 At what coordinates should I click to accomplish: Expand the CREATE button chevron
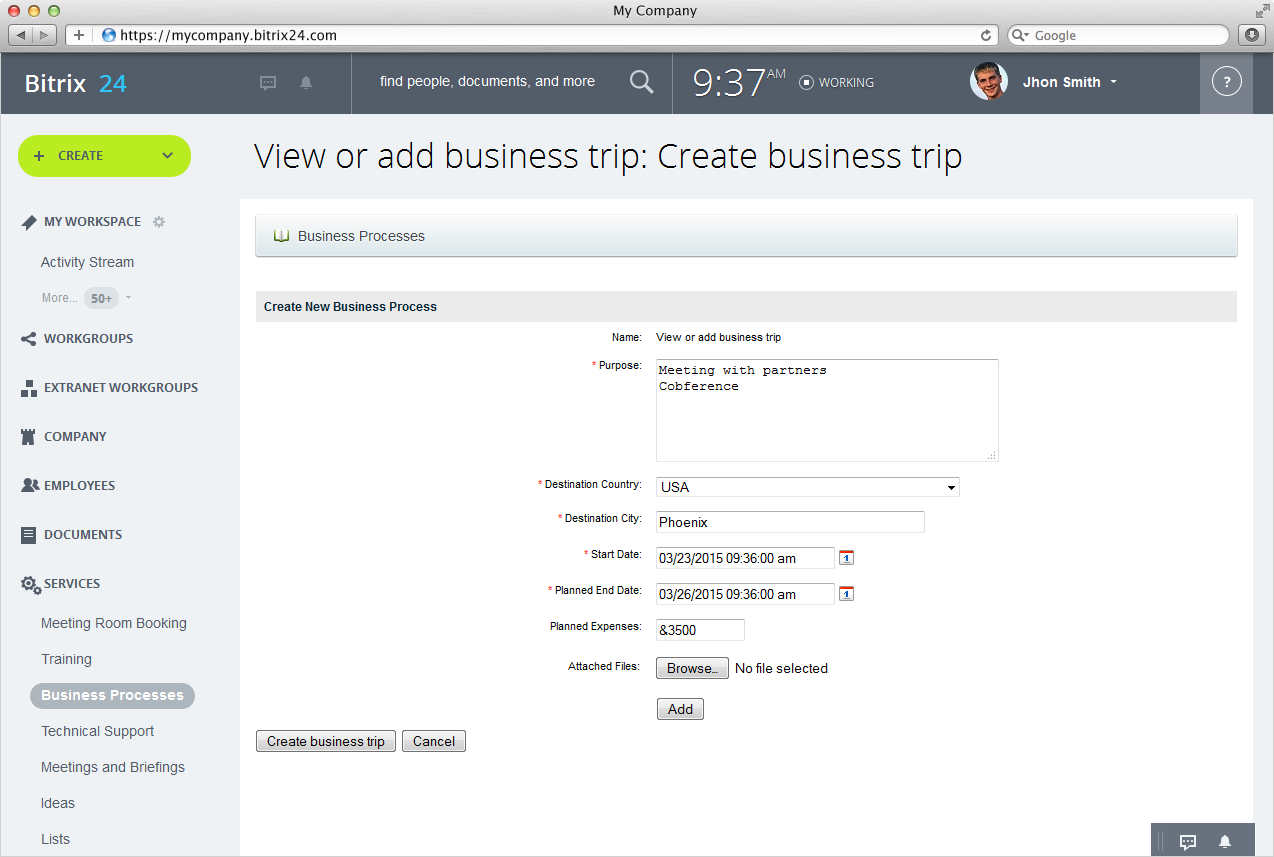pos(165,156)
